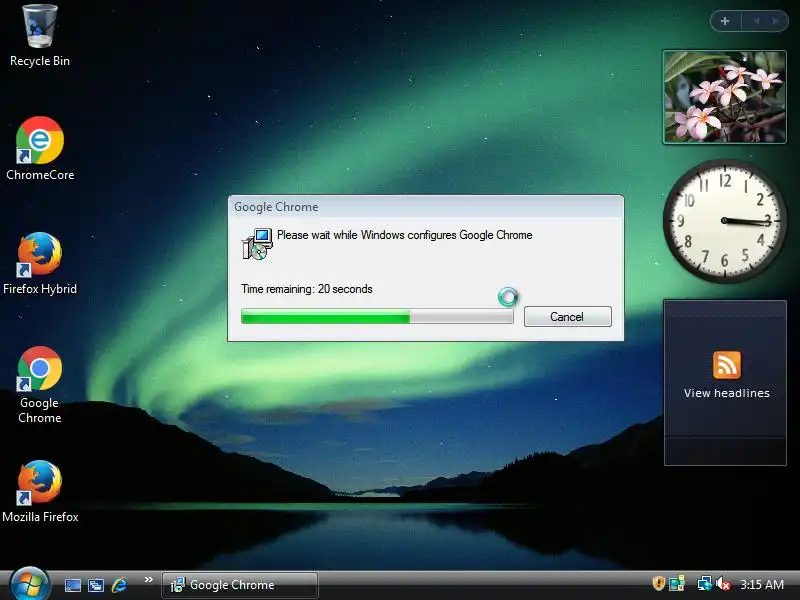Viewport: 800px width, 600px height.
Task: Click the 3:15 AM taskbar clock
Action: [x=762, y=585]
